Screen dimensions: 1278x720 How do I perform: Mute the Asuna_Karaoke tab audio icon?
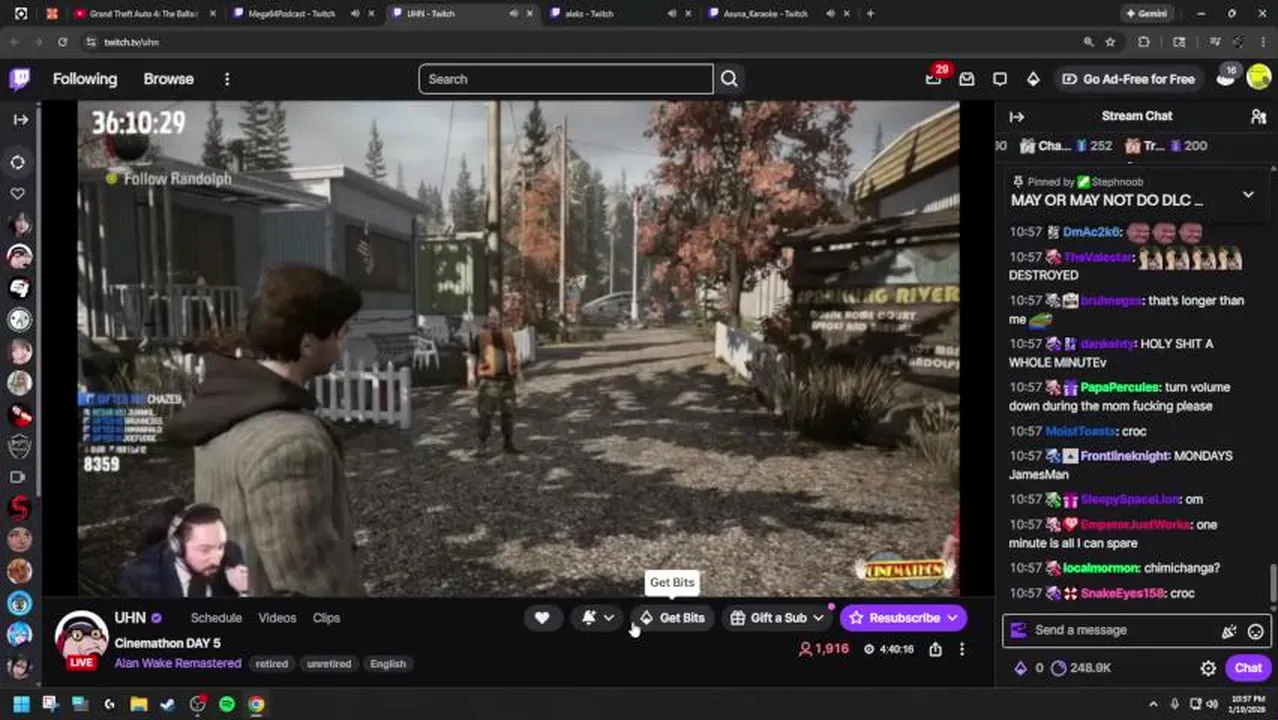[830, 13]
